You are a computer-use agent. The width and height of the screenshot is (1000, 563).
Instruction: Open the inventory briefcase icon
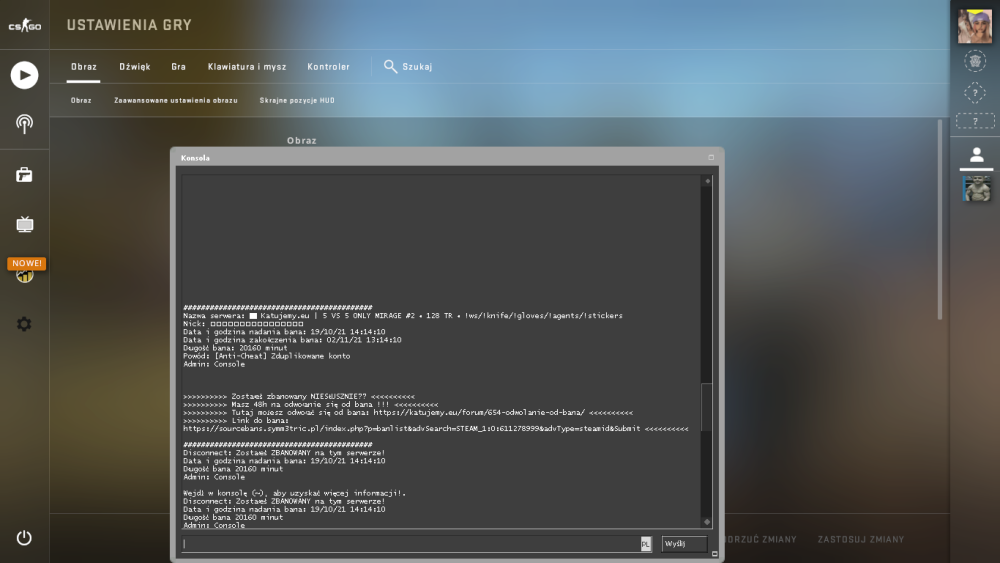click(x=24, y=175)
